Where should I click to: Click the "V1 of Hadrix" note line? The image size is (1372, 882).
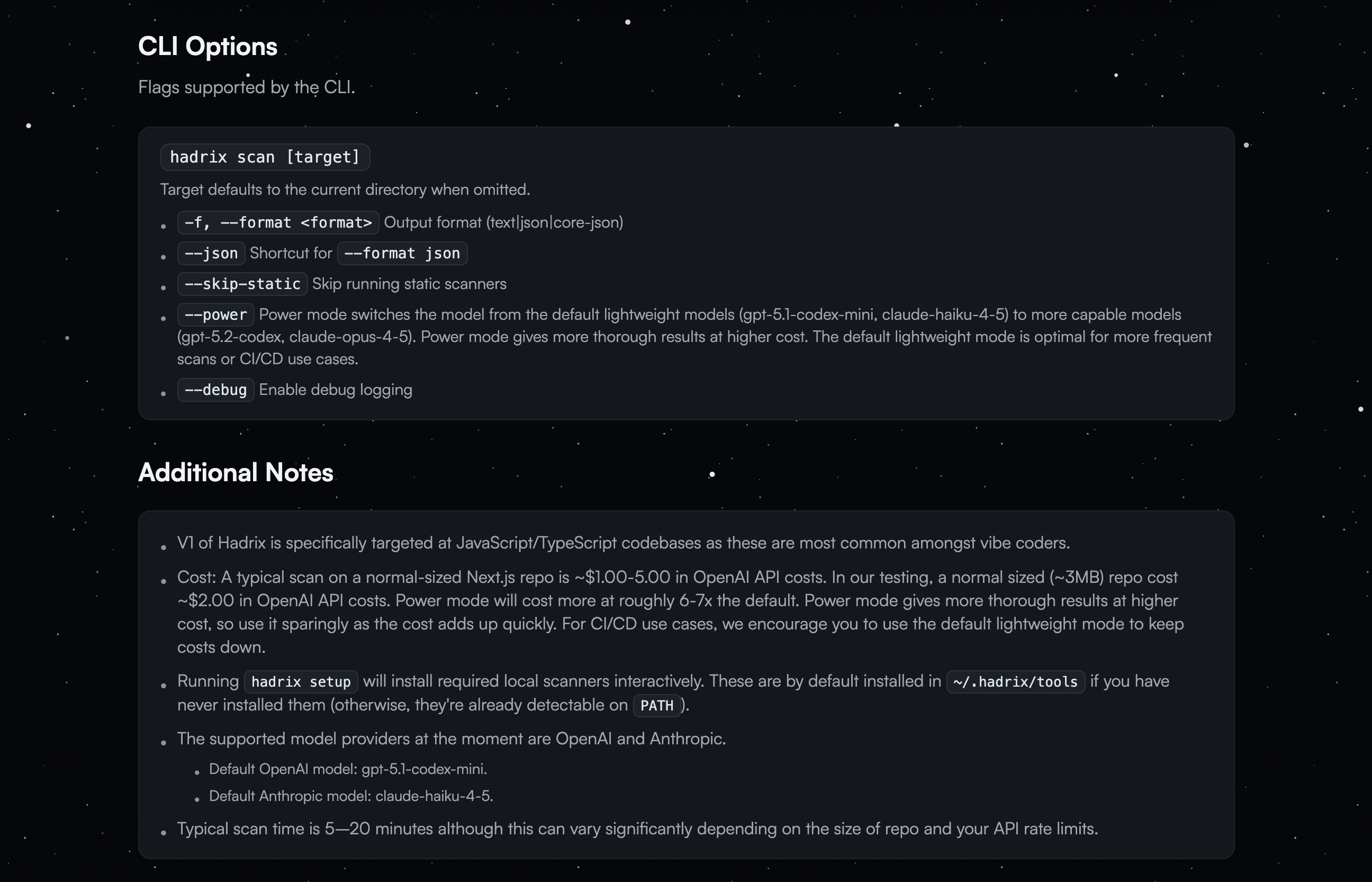coord(623,543)
